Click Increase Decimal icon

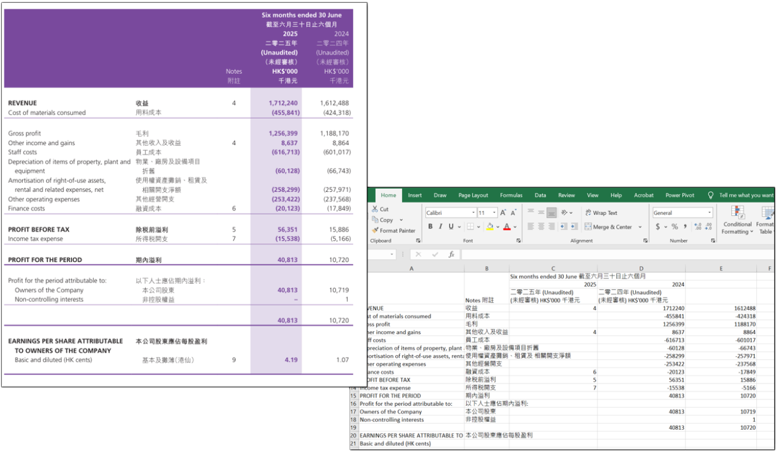coord(698,226)
